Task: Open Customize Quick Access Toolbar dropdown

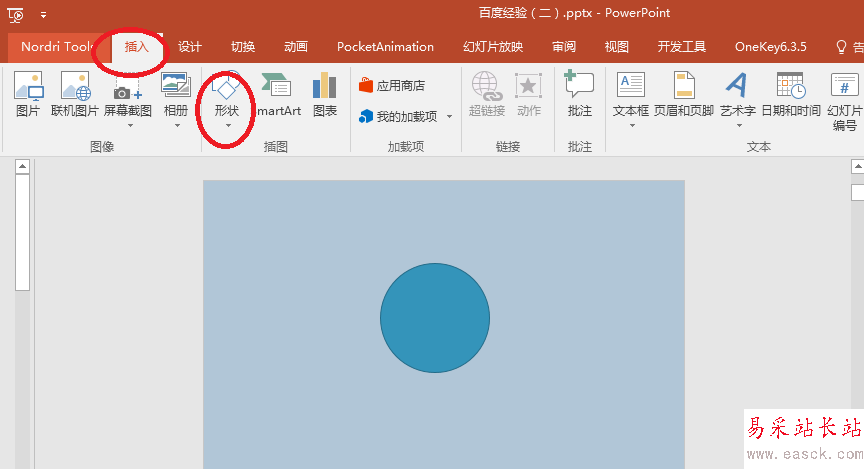Action: [x=43, y=15]
